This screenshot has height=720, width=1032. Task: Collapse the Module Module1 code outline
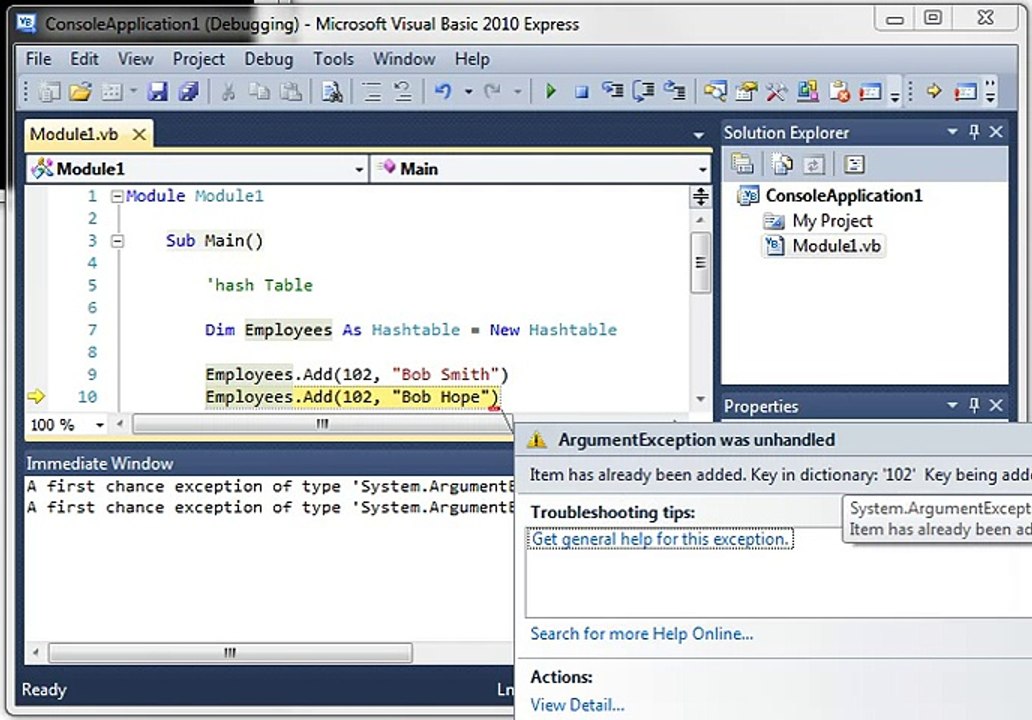[x=117, y=195]
